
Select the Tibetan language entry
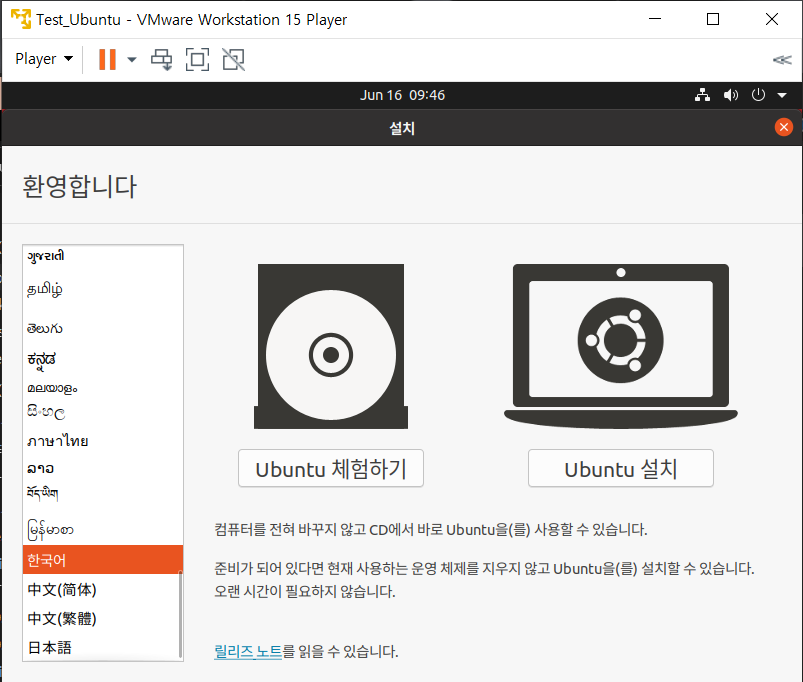point(103,494)
